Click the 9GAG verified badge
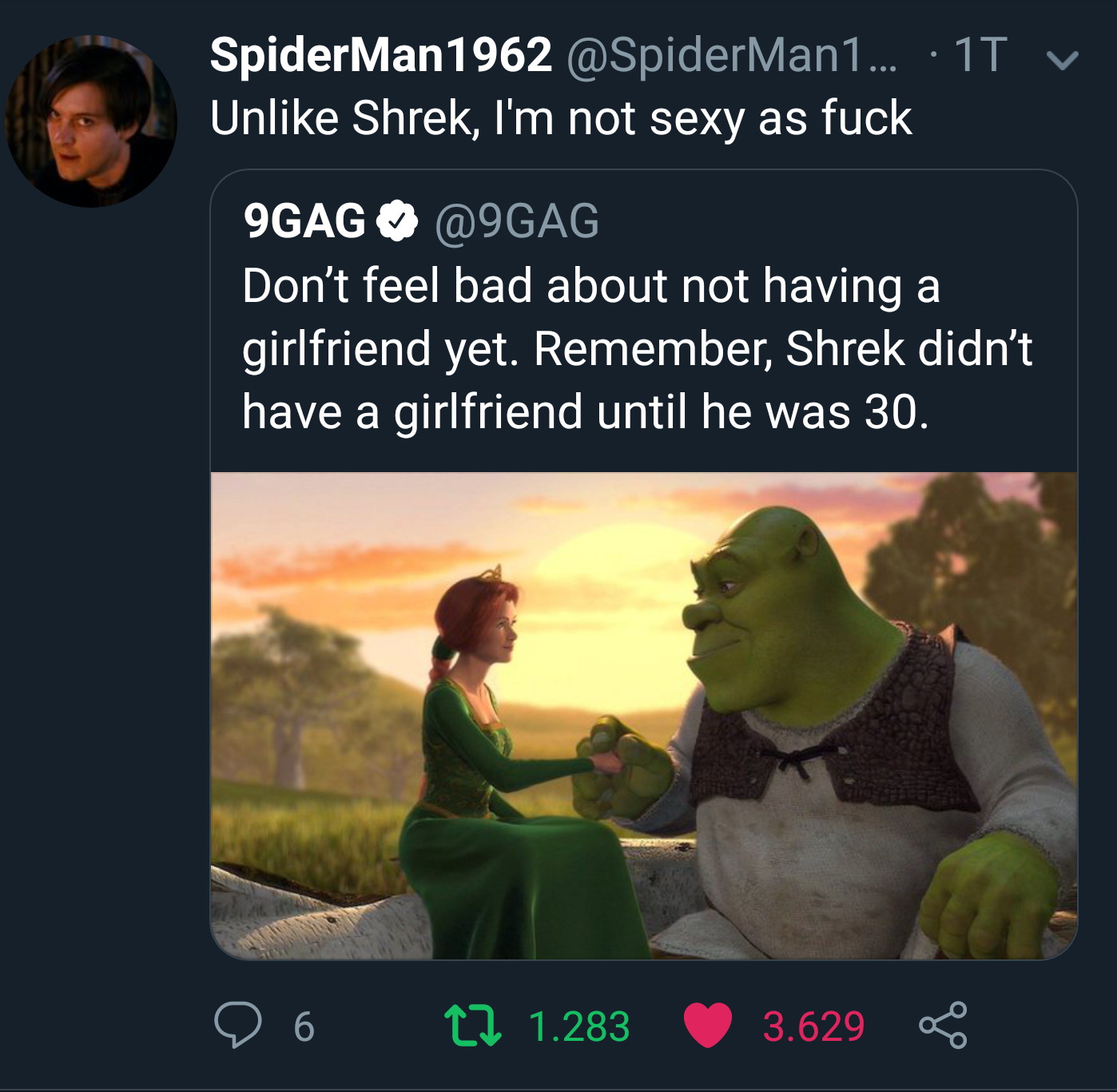 397,221
